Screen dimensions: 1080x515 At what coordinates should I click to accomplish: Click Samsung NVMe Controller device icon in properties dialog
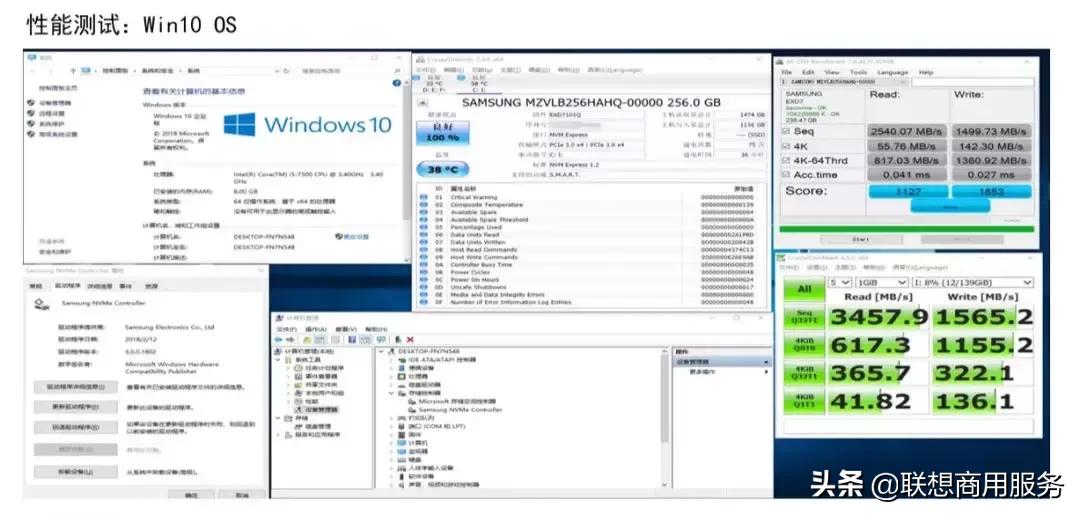(x=41, y=304)
